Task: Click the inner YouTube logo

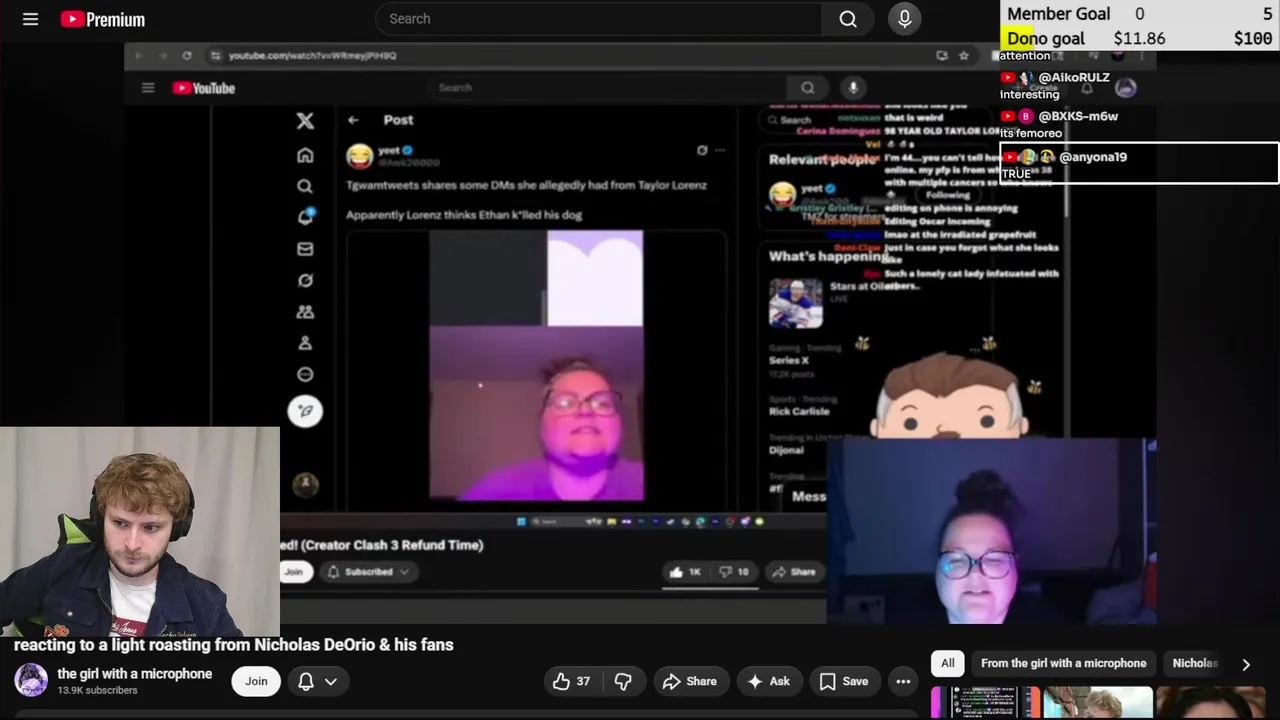Action: (204, 88)
